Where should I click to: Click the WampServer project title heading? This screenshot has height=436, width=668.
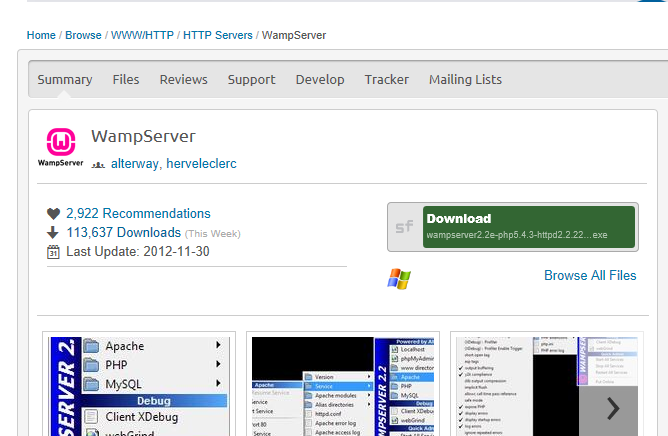click(143, 136)
